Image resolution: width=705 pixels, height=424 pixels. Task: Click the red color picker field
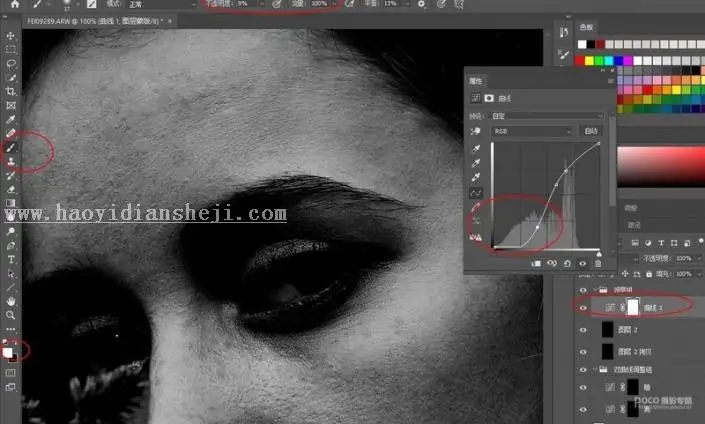tap(661, 166)
